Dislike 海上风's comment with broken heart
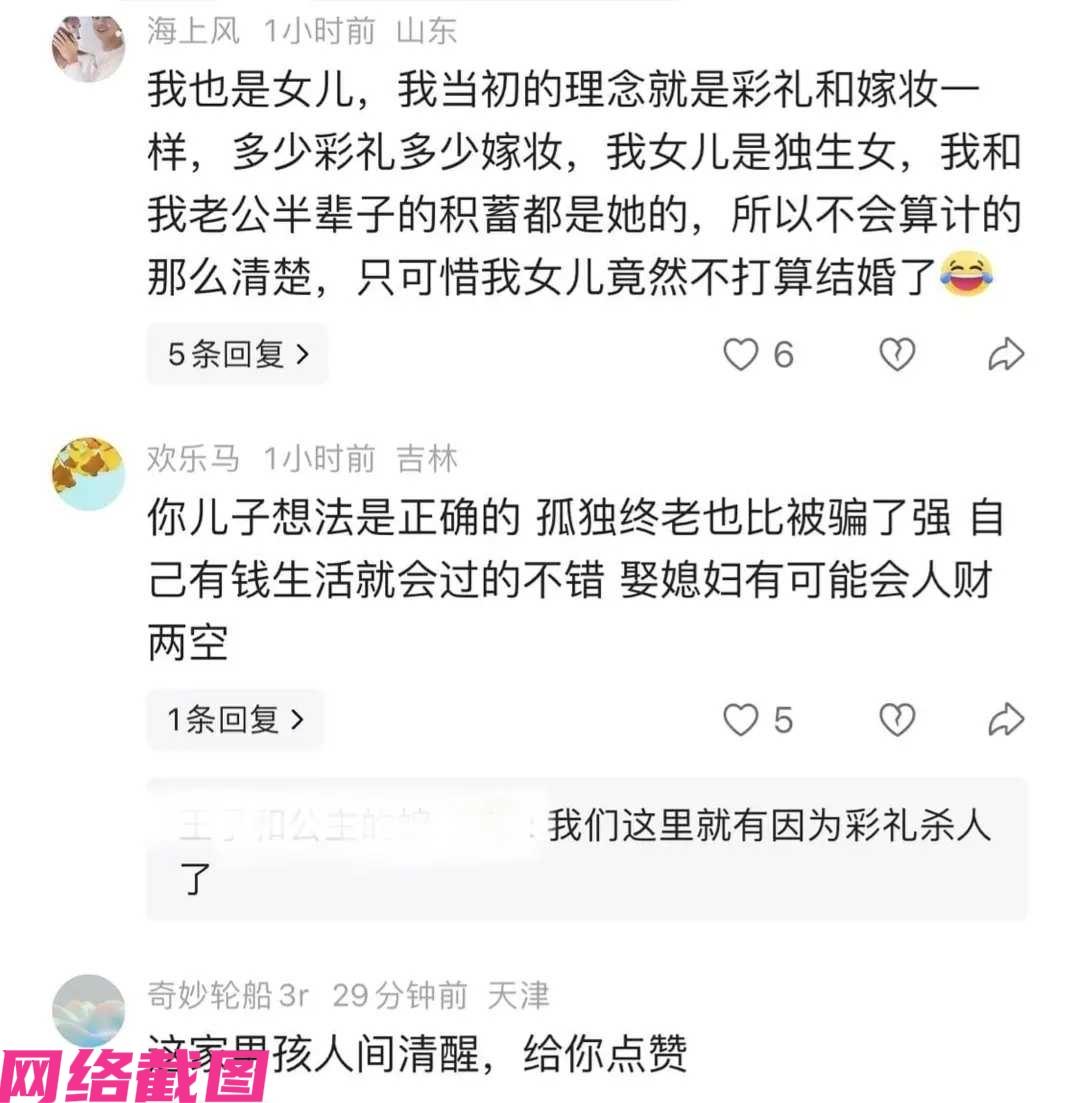This screenshot has height=1103, width=1080. [x=897, y=354]
